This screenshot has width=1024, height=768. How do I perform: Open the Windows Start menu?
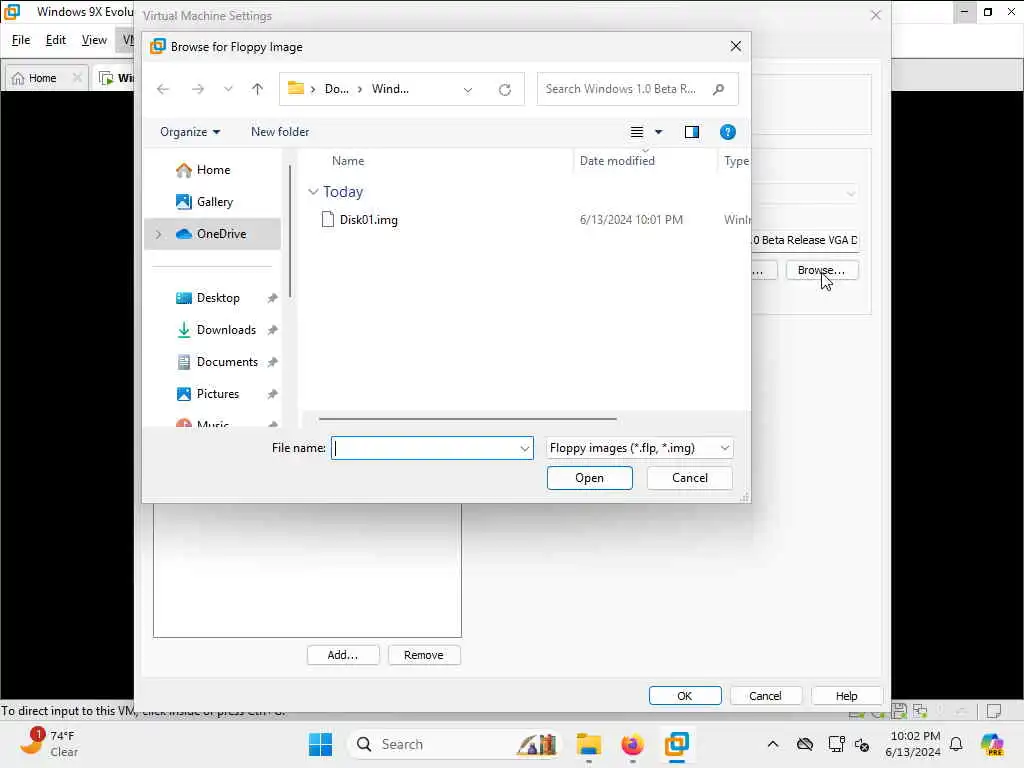[x=320, y=744]
